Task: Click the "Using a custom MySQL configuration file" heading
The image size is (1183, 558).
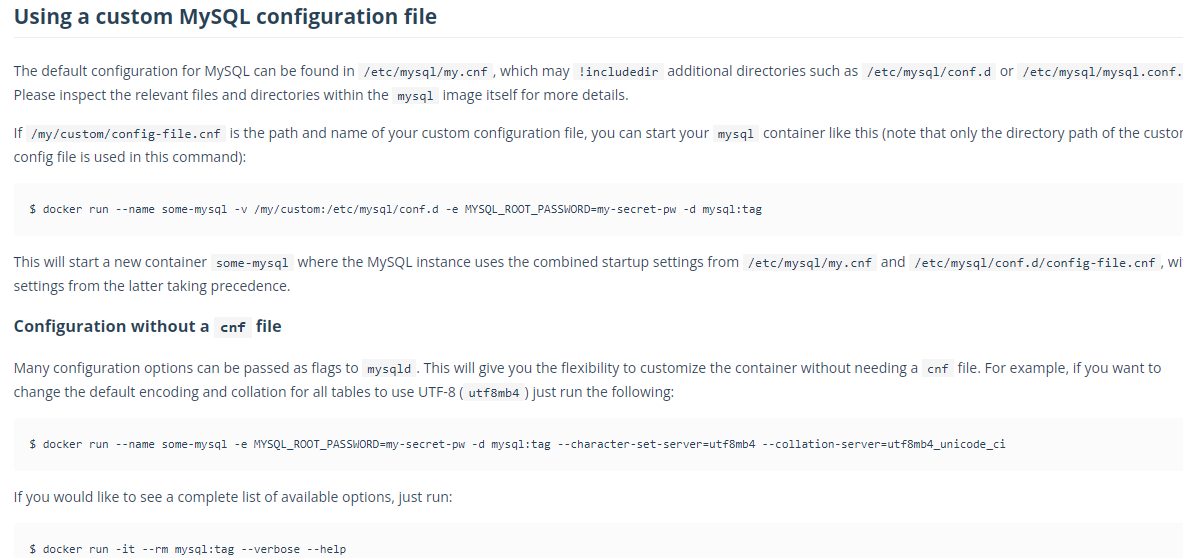Action: click(x=225, y=17)
